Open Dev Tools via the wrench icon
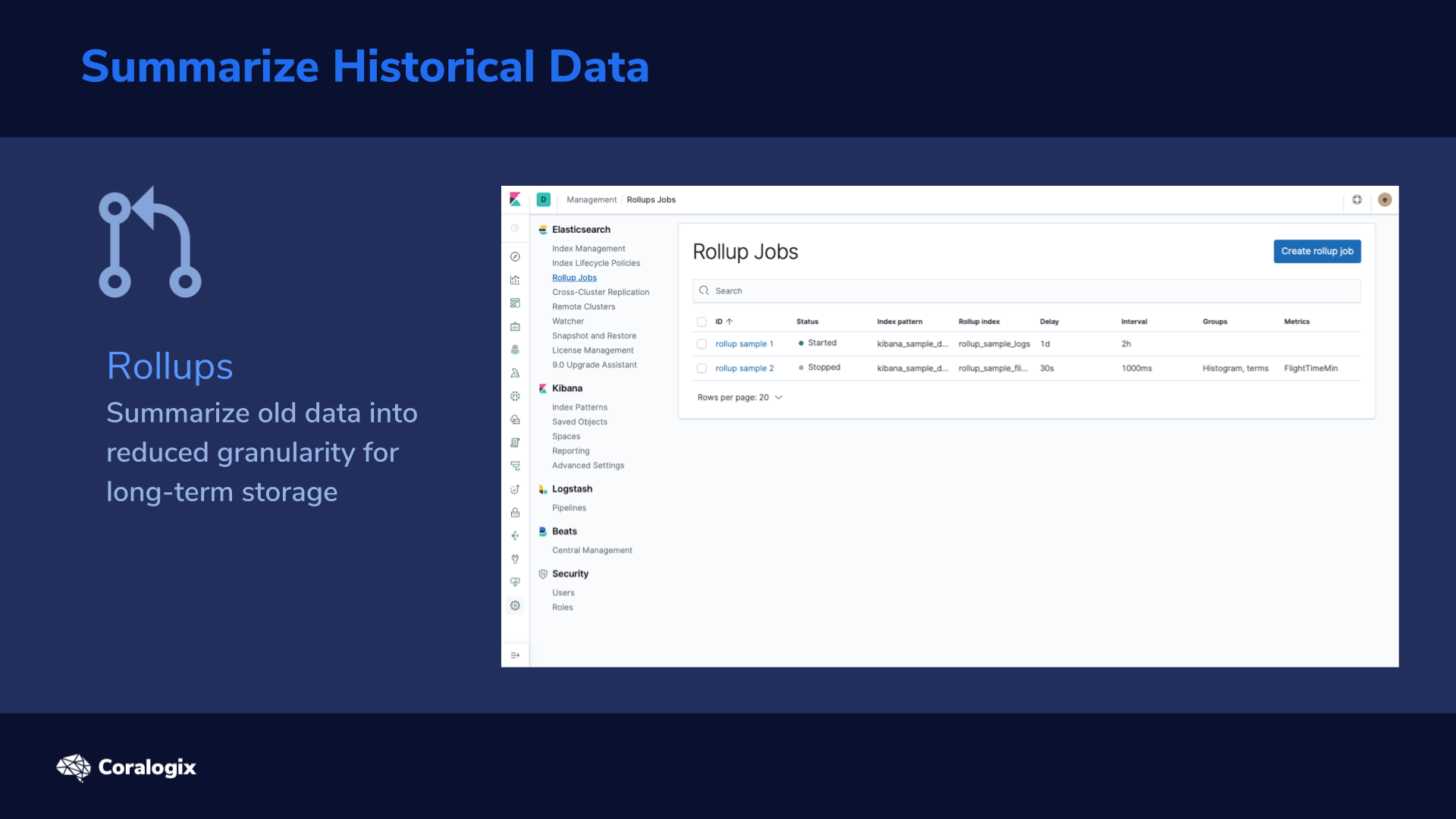Image resolution: width=1456 pixels, height=819 pixels. (515, 559)
